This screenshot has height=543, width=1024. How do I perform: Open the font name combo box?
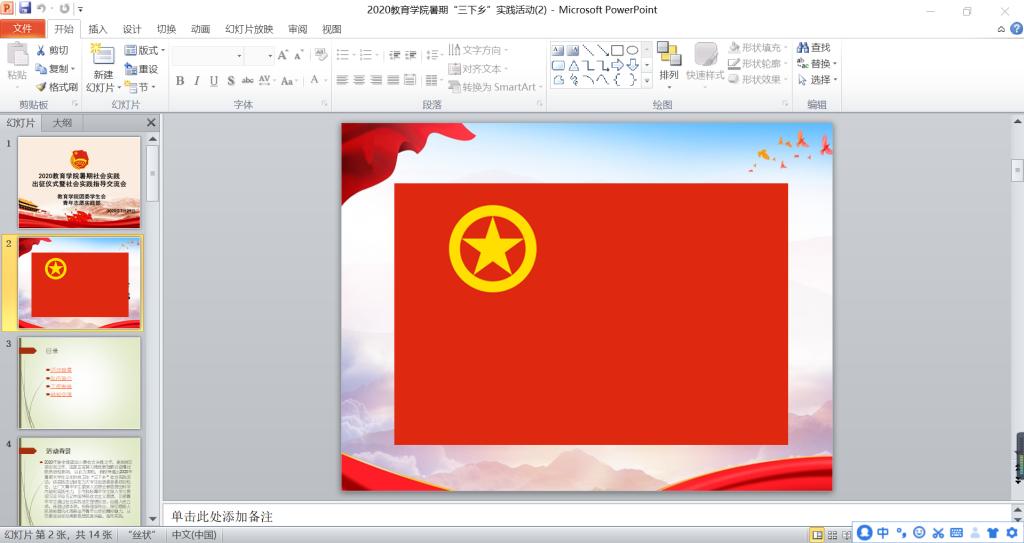click(x=208, y=56)
